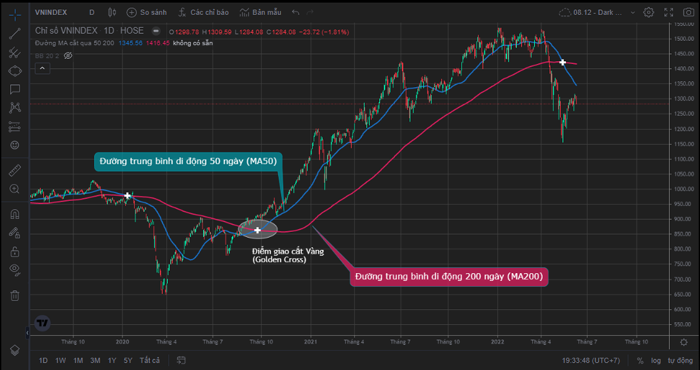Select the text annotation tool
Image resolution: width=700 pixels, height=370 pixels.
click(x=15, y=89)
